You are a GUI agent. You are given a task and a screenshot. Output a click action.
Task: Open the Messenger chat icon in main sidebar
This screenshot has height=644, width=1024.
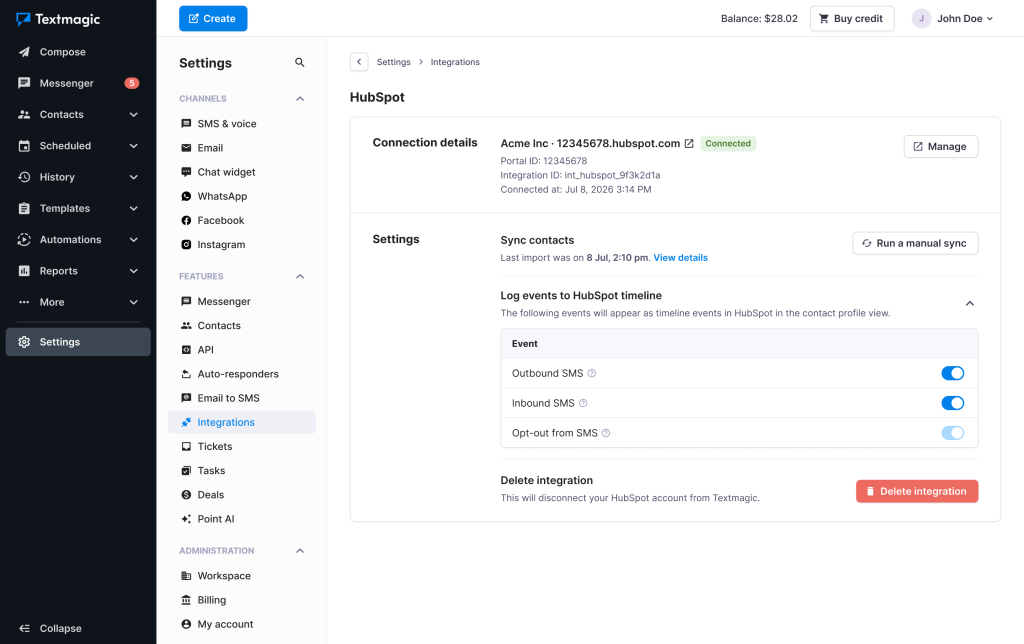click(24, 83)
